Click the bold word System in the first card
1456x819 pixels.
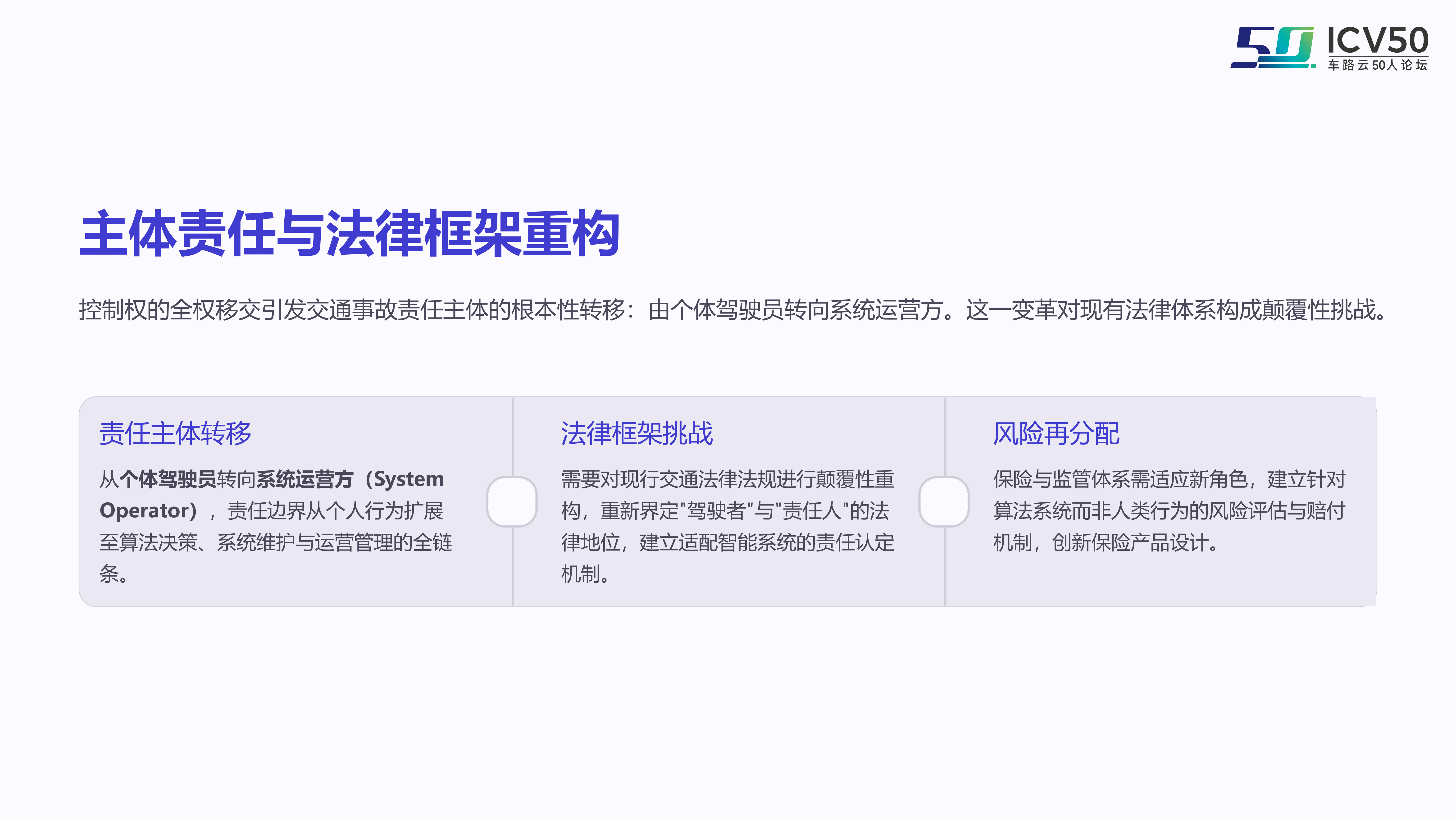click(x=409, y=479)
